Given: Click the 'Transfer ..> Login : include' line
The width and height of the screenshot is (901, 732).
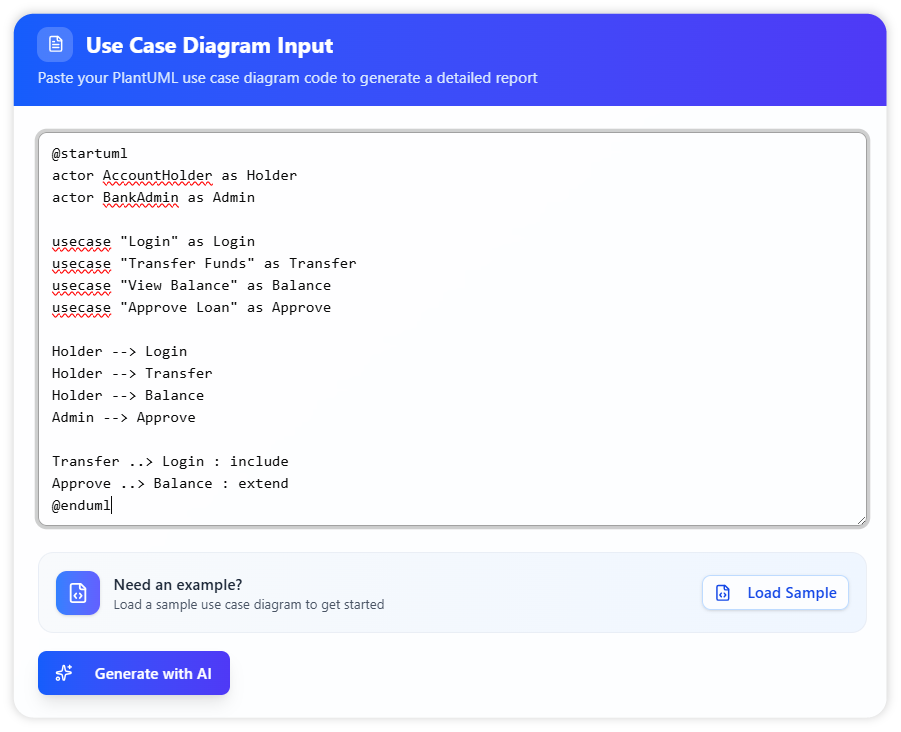Looking at the screenshot, I should (170, 462).
